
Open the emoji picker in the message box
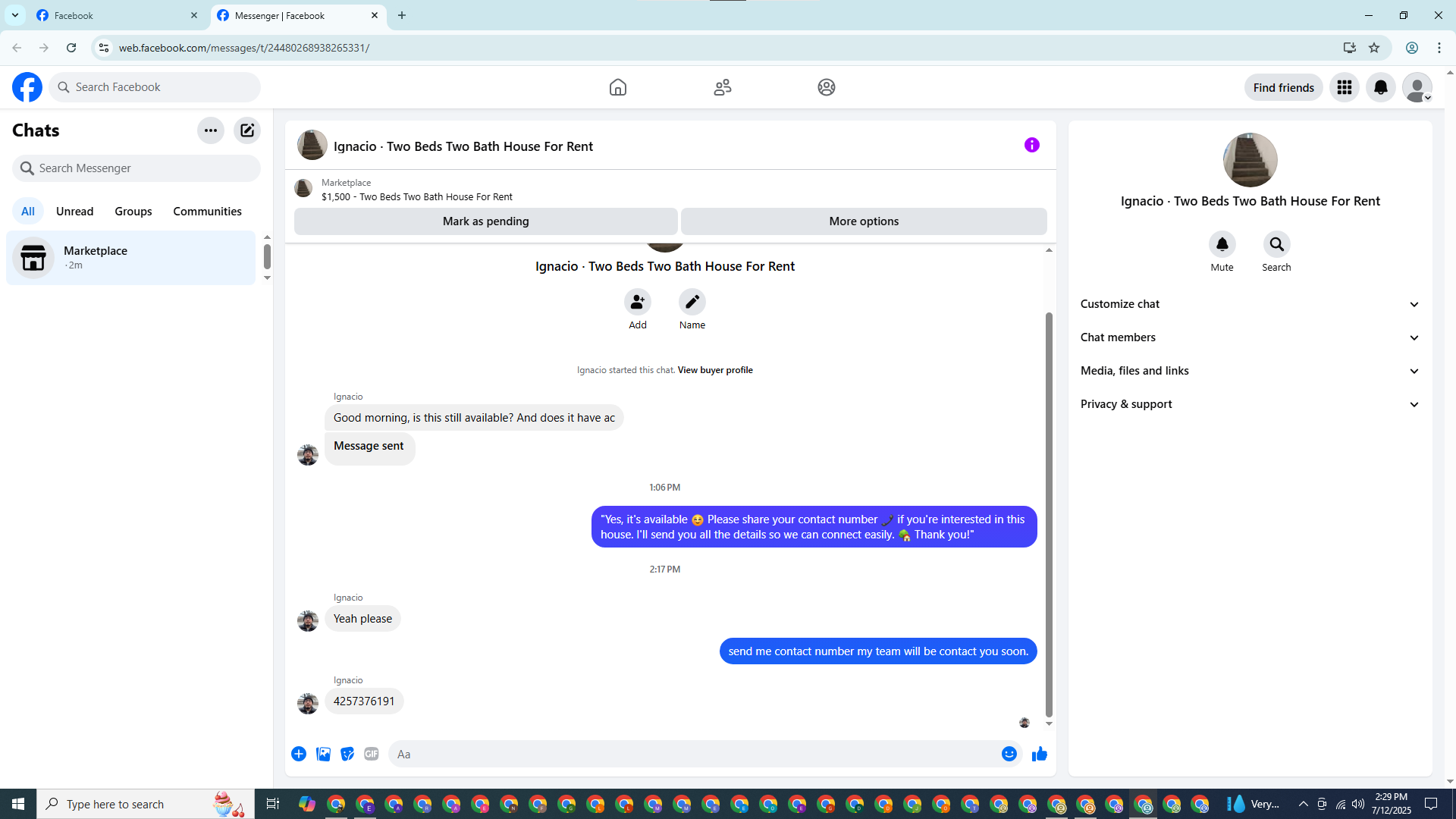tap(1009, 754)
